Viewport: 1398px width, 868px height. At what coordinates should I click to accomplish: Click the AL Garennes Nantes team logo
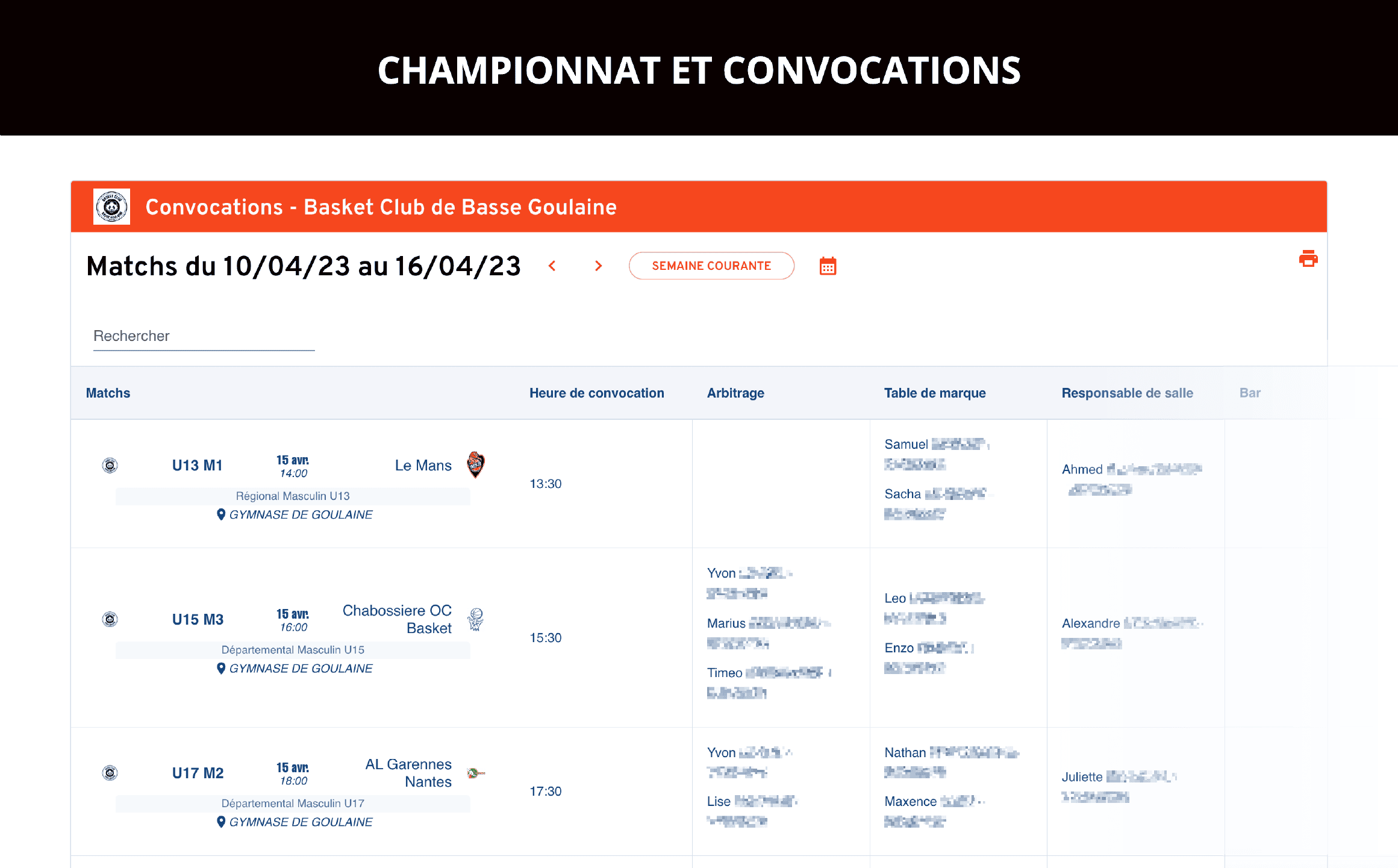coord(475,773)
